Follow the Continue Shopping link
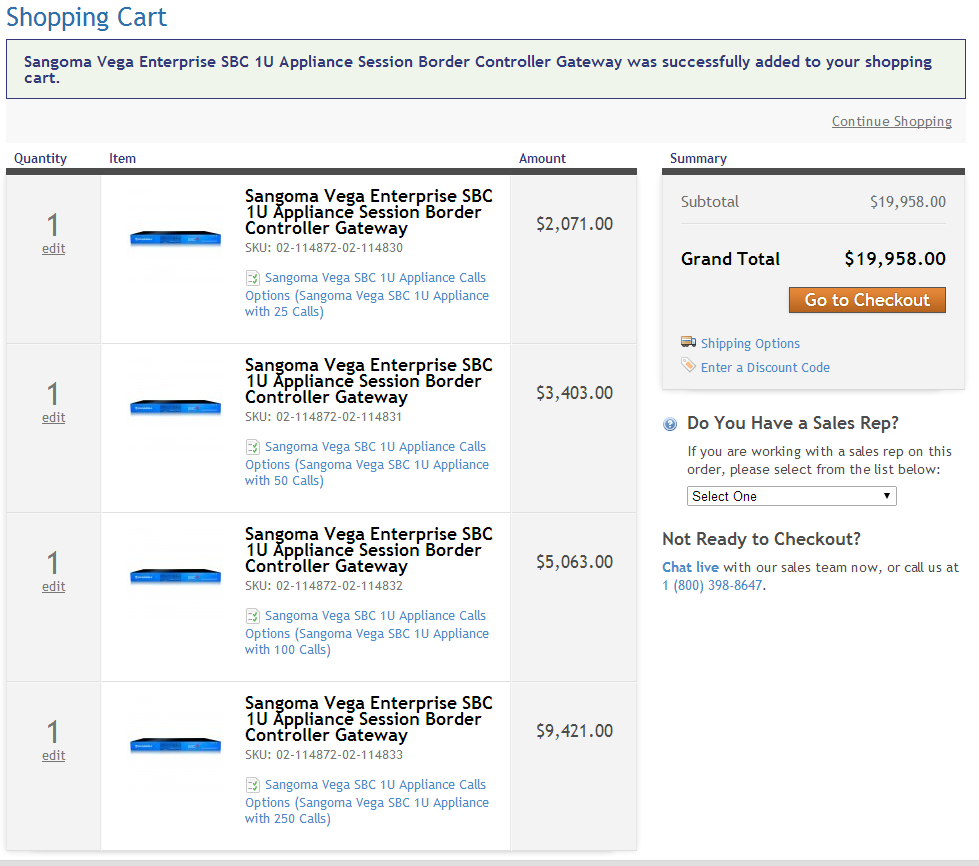This screenshot has width=979, height=866. tap(892, 121)
